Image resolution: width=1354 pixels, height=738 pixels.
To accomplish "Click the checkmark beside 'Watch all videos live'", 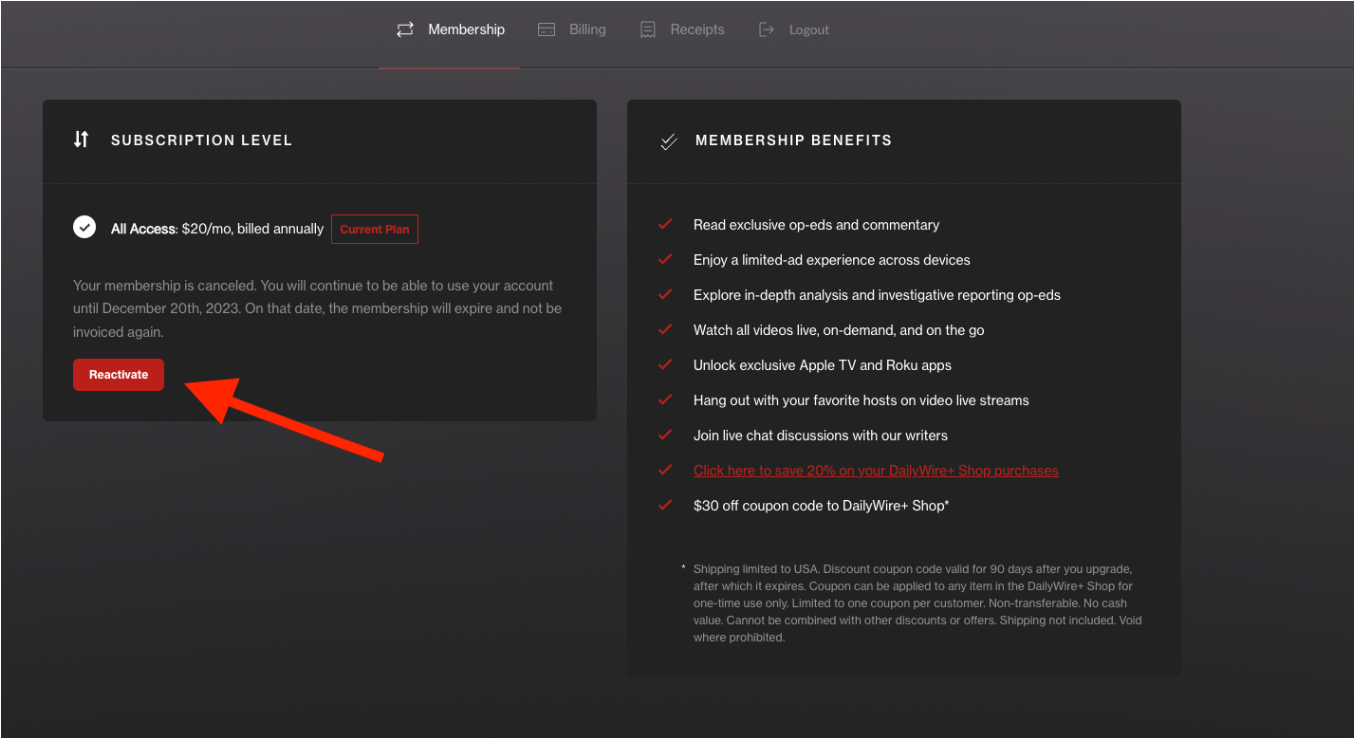I will tap(665, 330).
